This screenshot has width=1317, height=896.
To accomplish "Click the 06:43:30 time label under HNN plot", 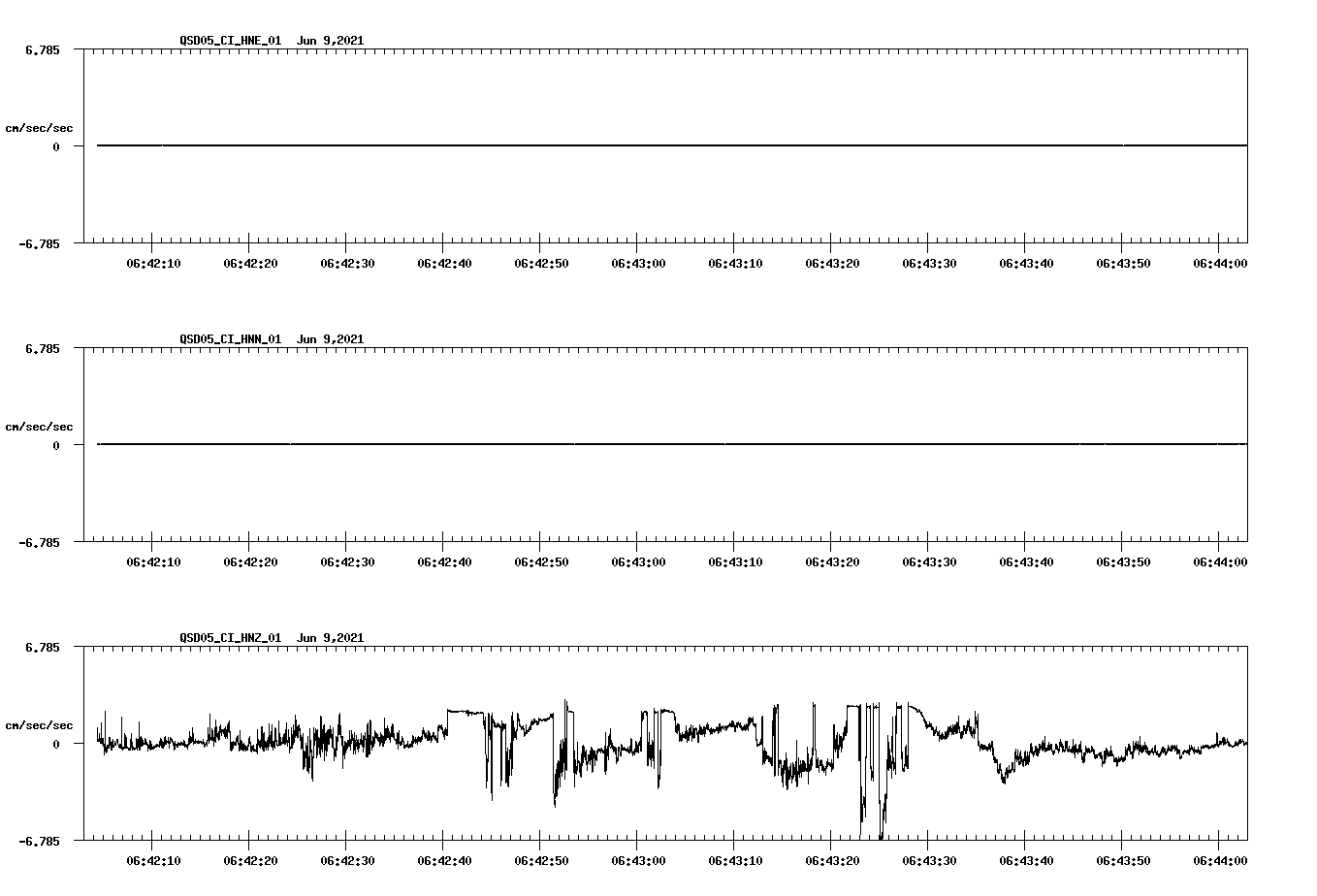I will pyautogui.click(x=929, y=562).
